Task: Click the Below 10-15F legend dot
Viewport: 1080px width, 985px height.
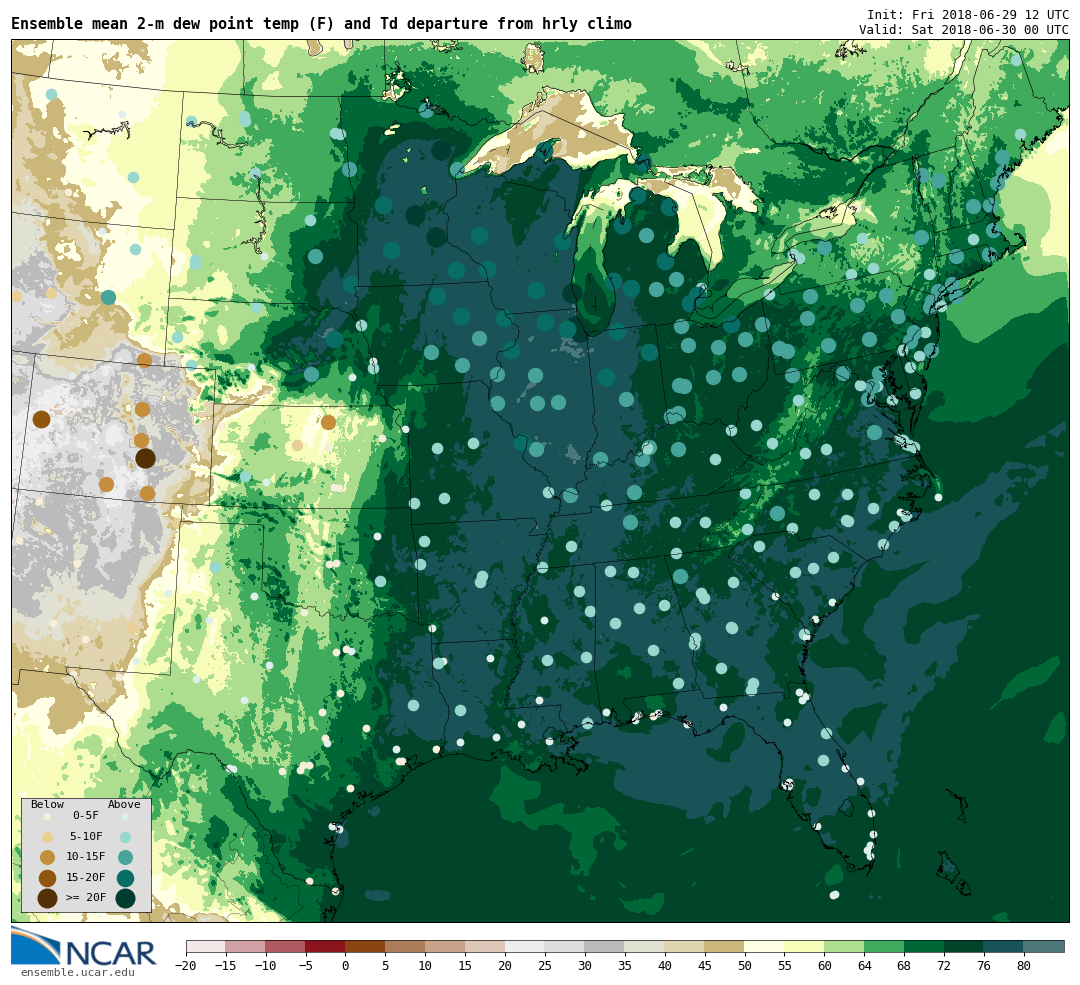Action: [x=48, y=858]
